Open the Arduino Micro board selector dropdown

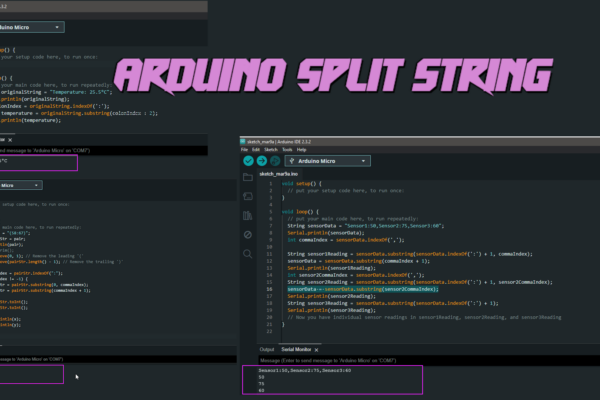click(328, 161)
